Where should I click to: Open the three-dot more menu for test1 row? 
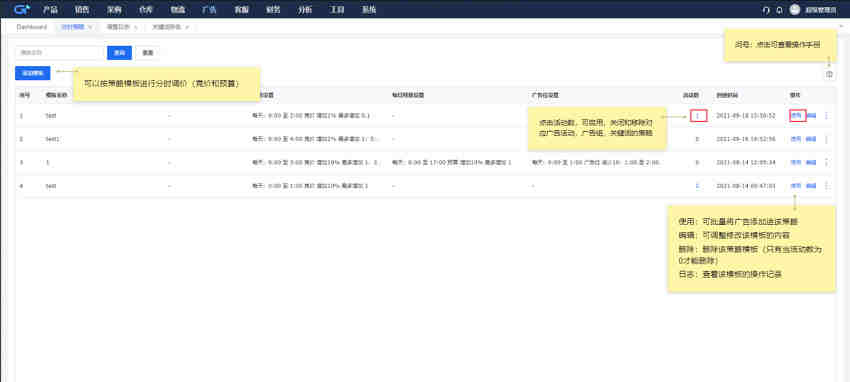click(826, 139)
